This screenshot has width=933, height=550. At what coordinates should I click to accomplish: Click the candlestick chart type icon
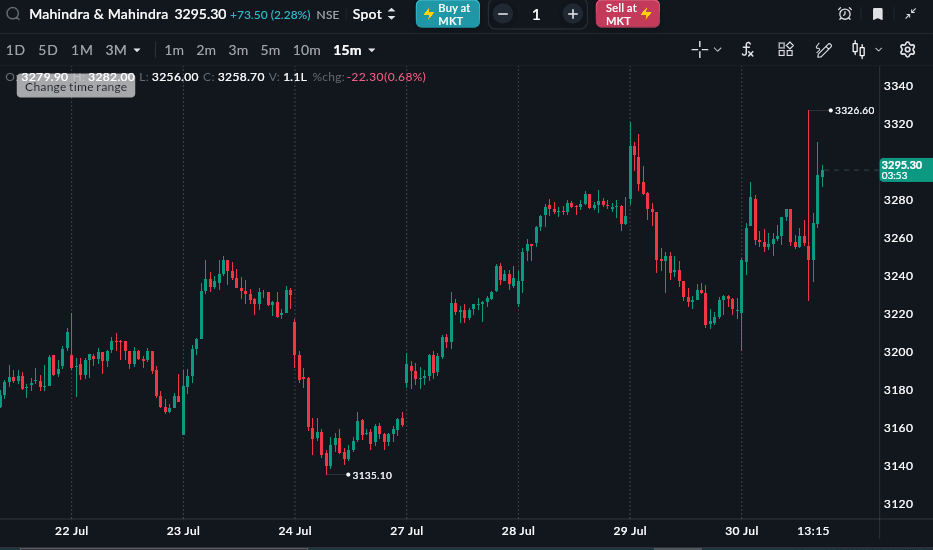pyautogui.click(x=858, y=49)
